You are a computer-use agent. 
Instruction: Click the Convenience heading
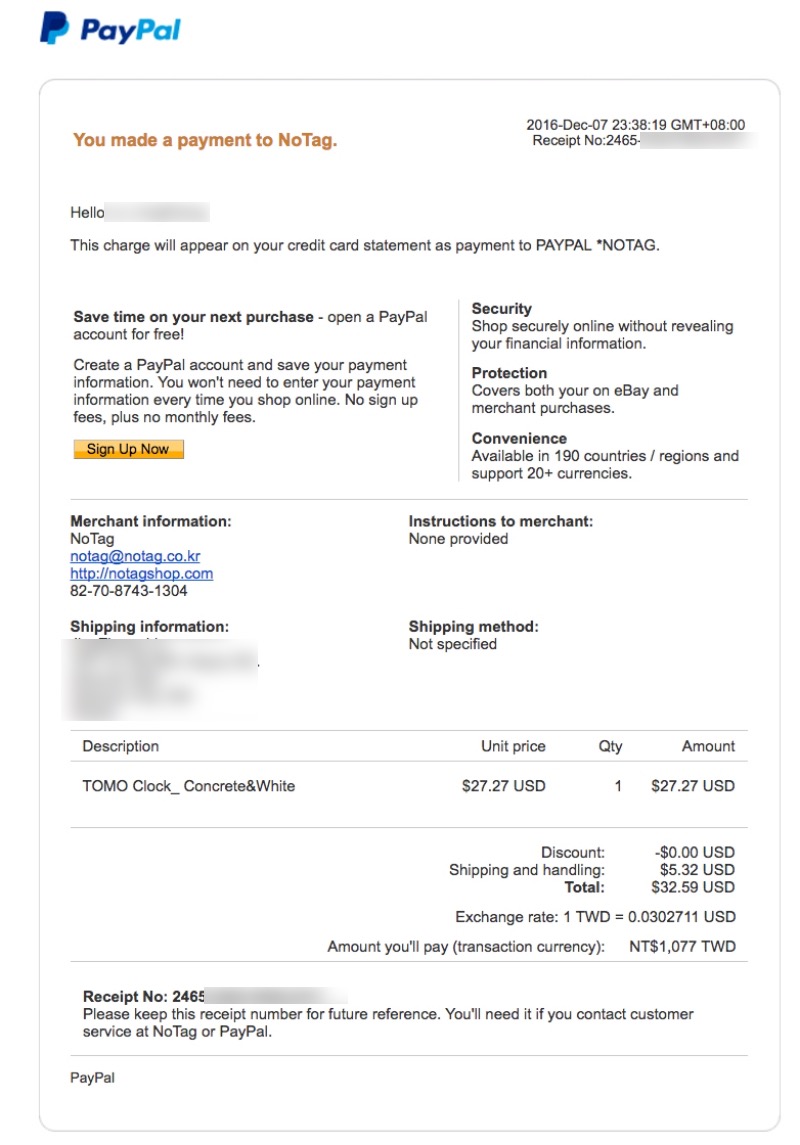(519, 439)
